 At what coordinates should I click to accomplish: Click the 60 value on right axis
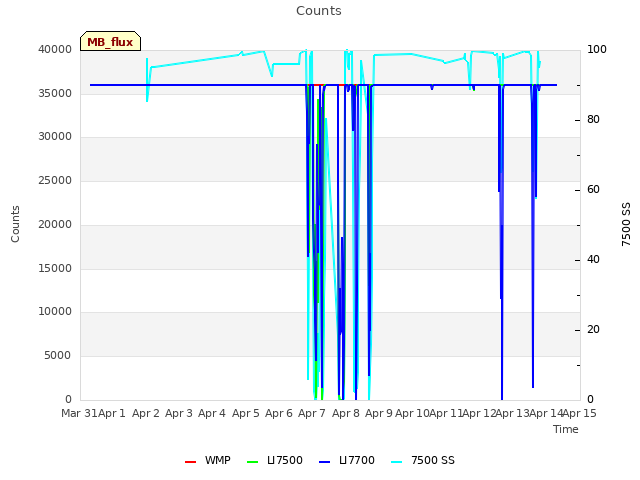pos(593,190)
